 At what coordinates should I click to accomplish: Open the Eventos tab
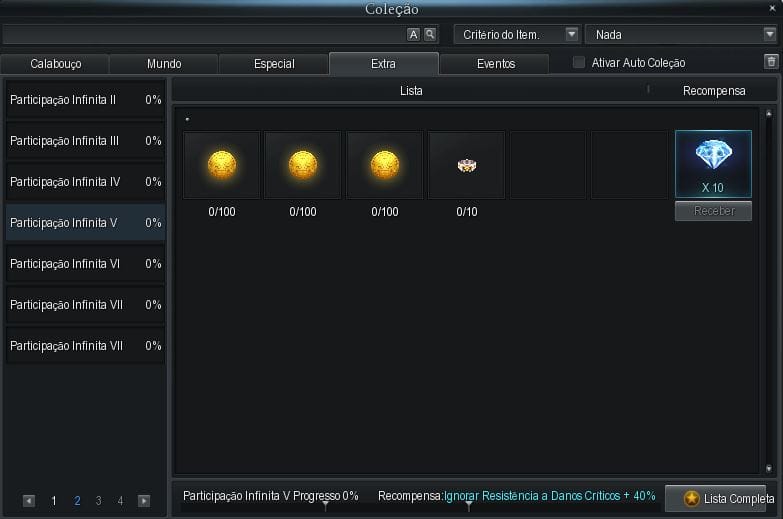(496, 64)
